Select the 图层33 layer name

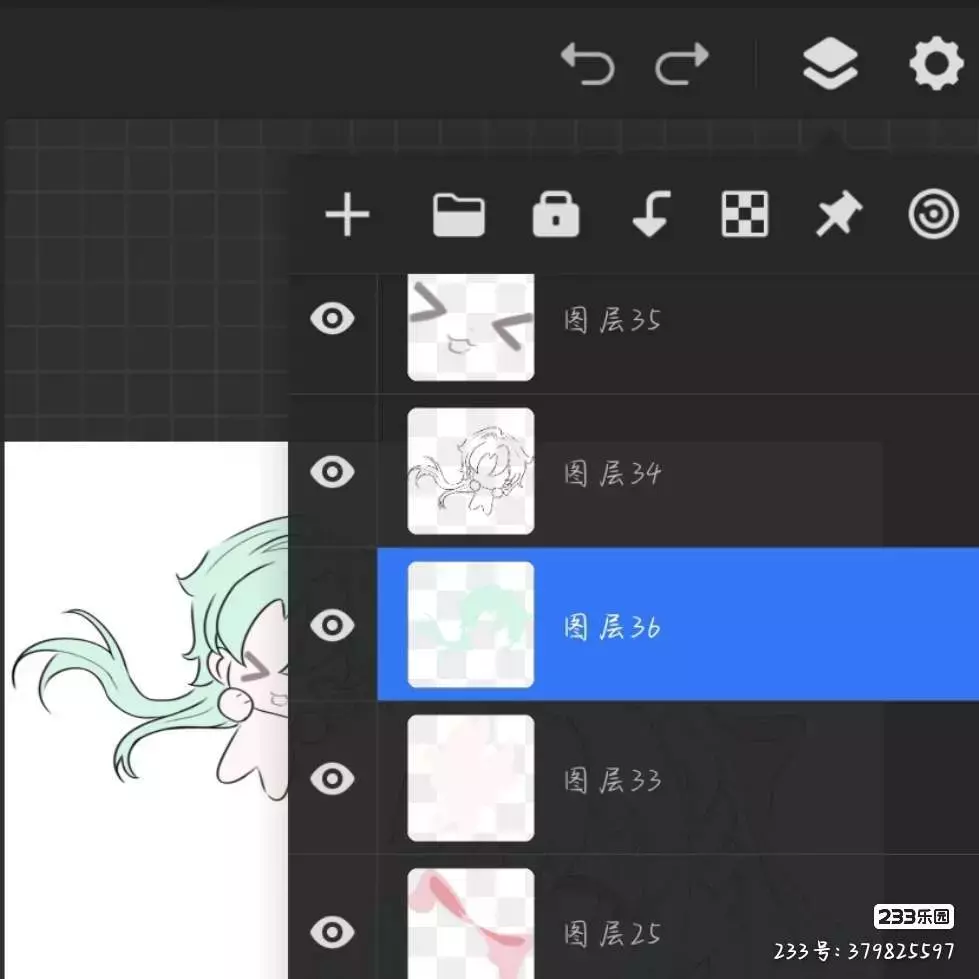(612, 780)
